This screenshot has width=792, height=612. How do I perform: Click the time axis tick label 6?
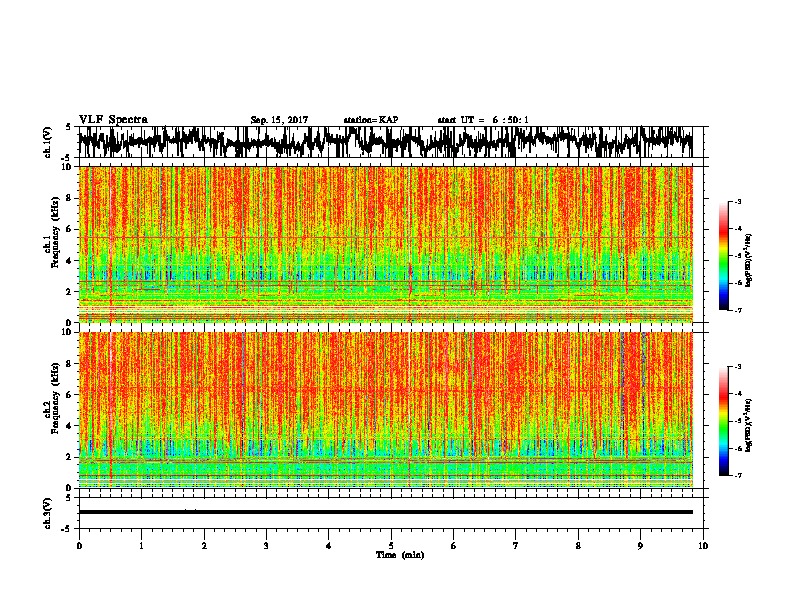454,546
